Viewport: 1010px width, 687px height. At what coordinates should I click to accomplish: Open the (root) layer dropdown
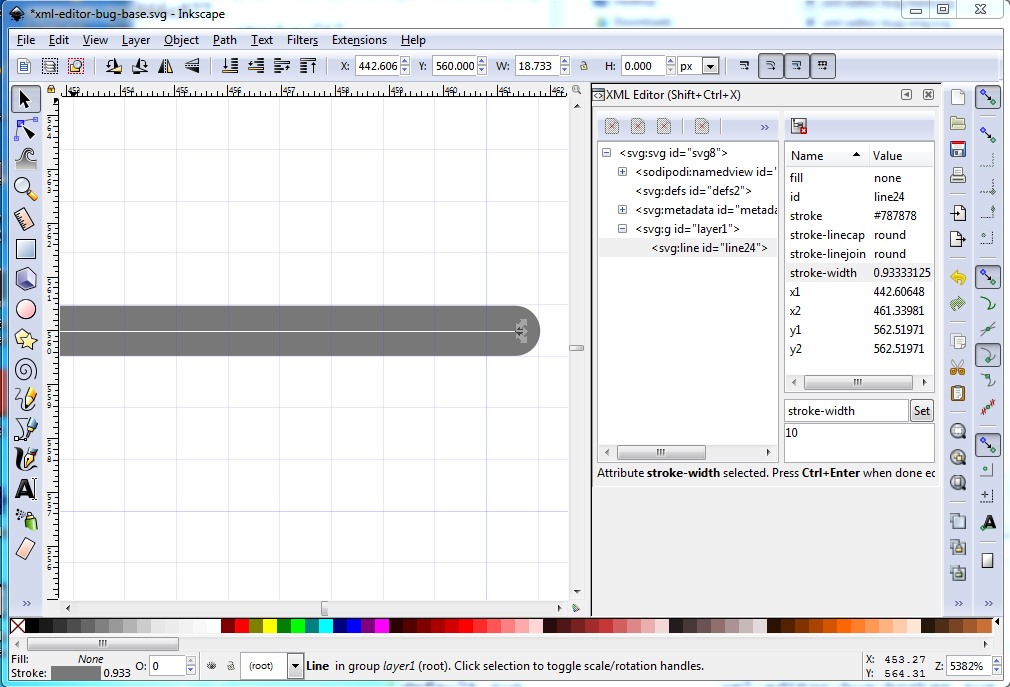[x=295, y=666]
